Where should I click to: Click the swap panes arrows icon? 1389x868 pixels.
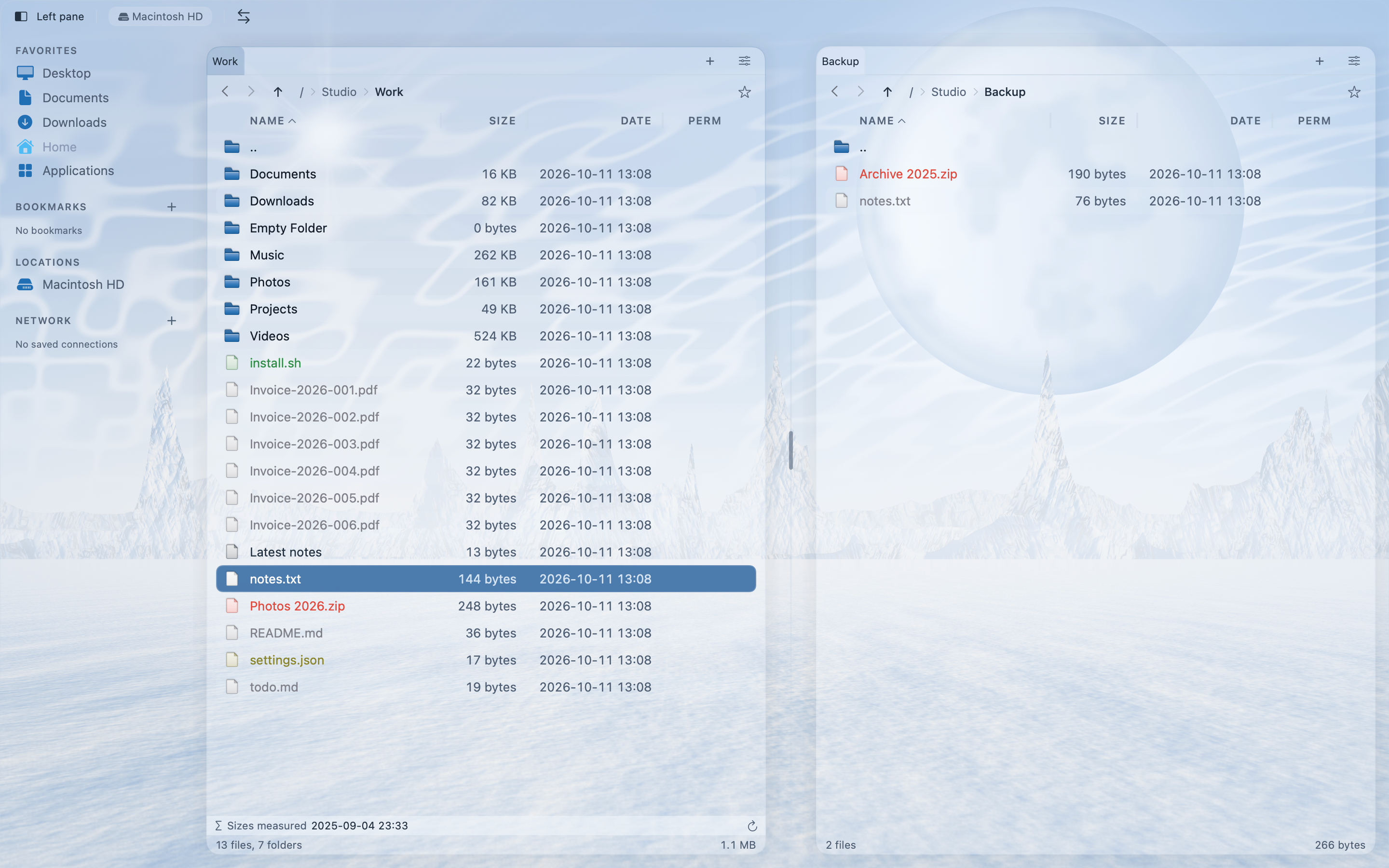[x=244, y=17]
